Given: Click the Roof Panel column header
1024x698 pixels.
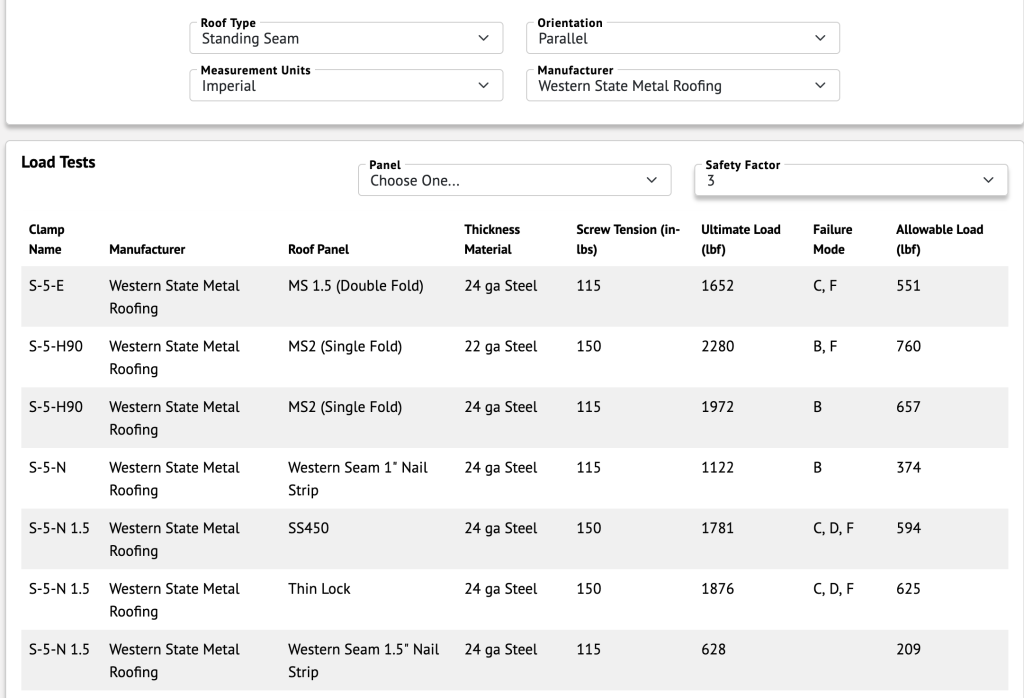Looking at the screenshot, I should click(319, 249).
